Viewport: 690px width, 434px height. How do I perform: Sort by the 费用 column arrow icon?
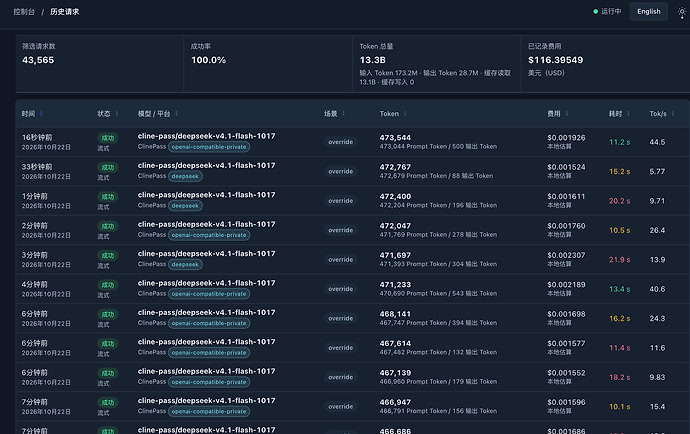(x=567, y=114)
